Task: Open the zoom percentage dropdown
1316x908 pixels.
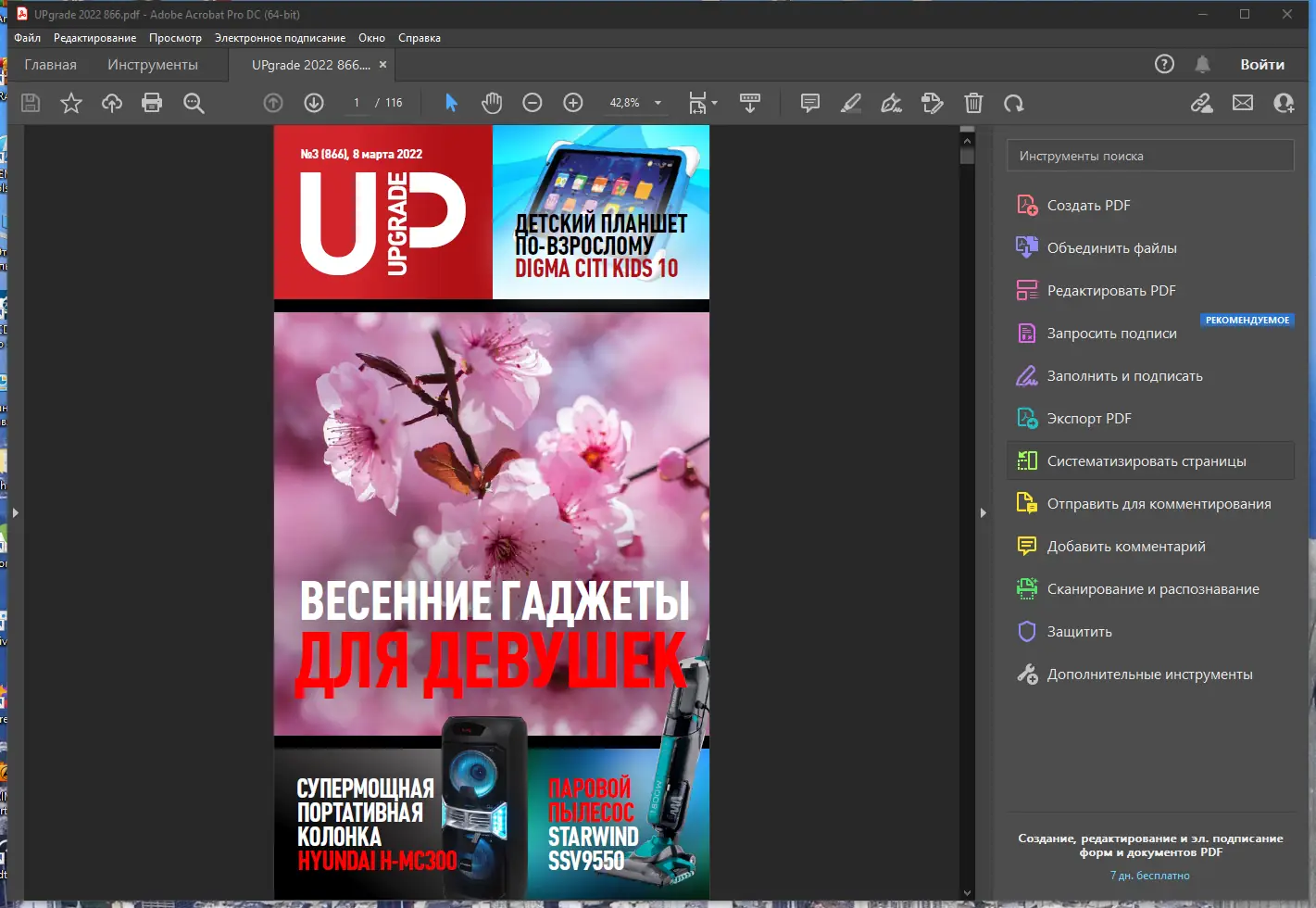Action: 657,103
